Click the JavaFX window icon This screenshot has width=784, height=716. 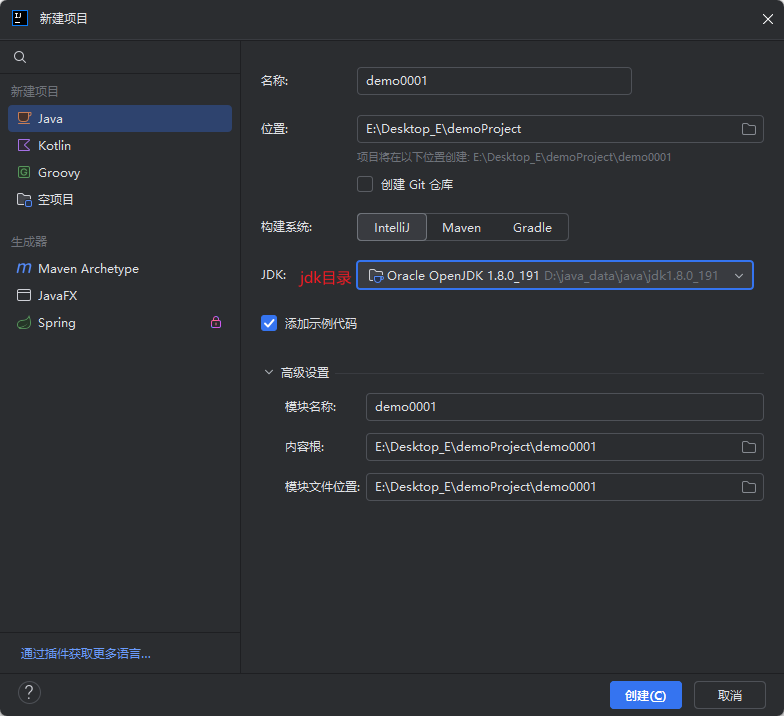point(24,295)
